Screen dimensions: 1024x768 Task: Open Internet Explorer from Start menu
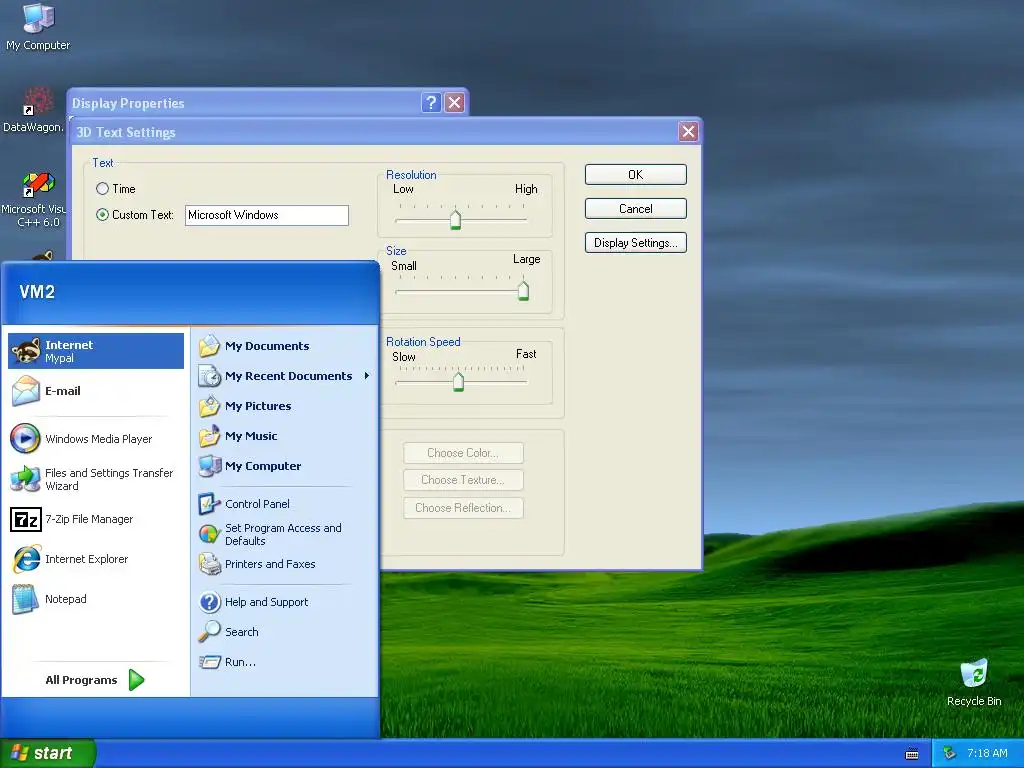[96, 559]
